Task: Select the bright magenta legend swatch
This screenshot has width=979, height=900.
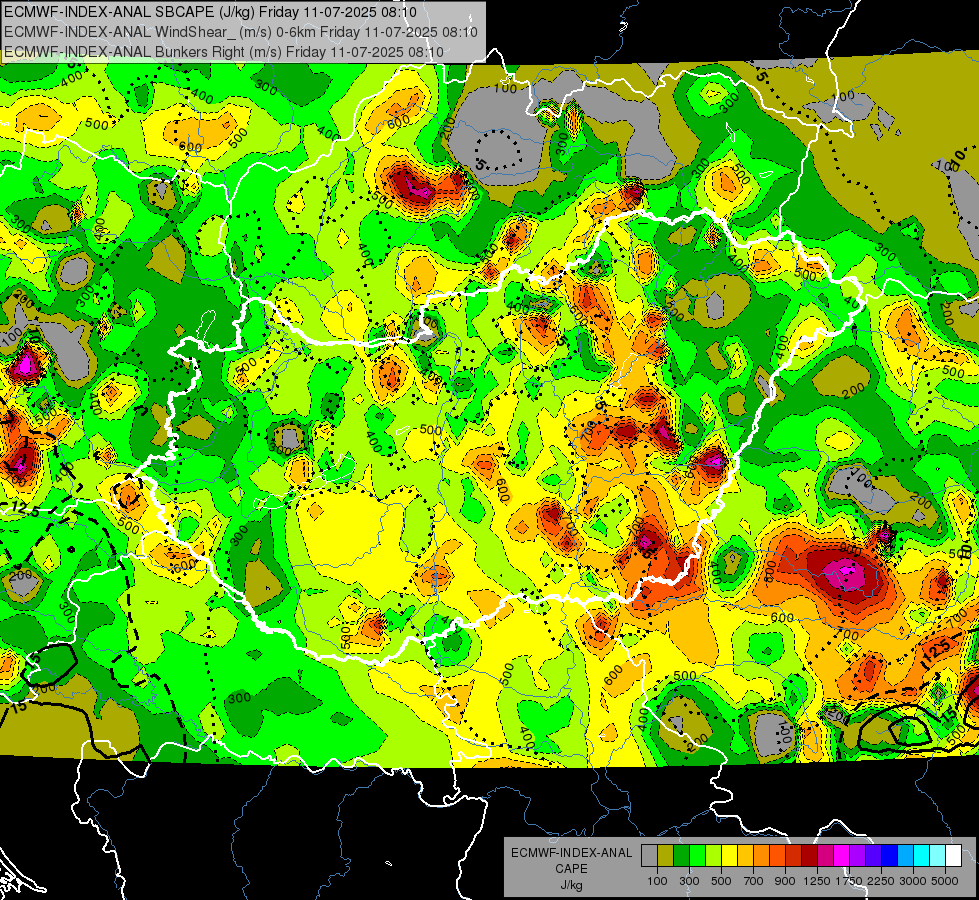Action: pos(842,856)
